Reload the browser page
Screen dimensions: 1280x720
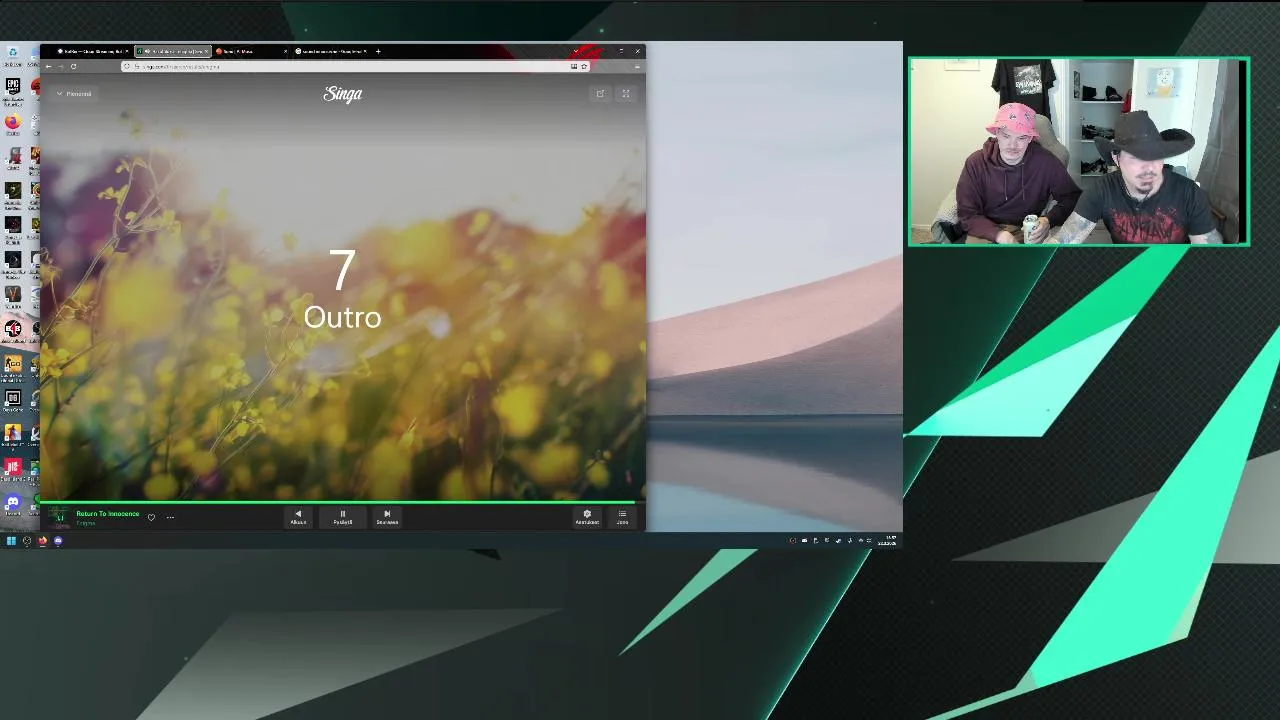click(x=73, y=66)
